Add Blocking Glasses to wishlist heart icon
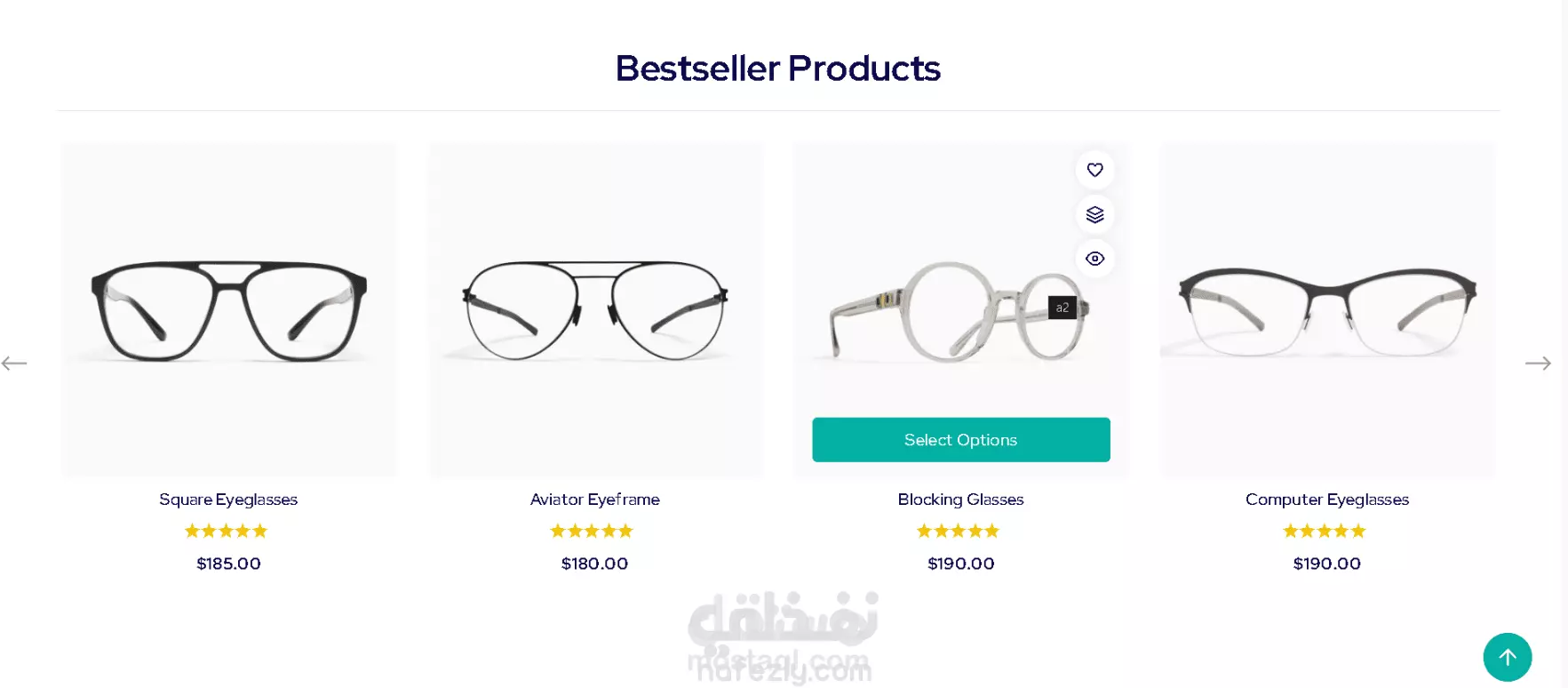The height and width of the screenshot is (688, 1568). (1094, 170)
